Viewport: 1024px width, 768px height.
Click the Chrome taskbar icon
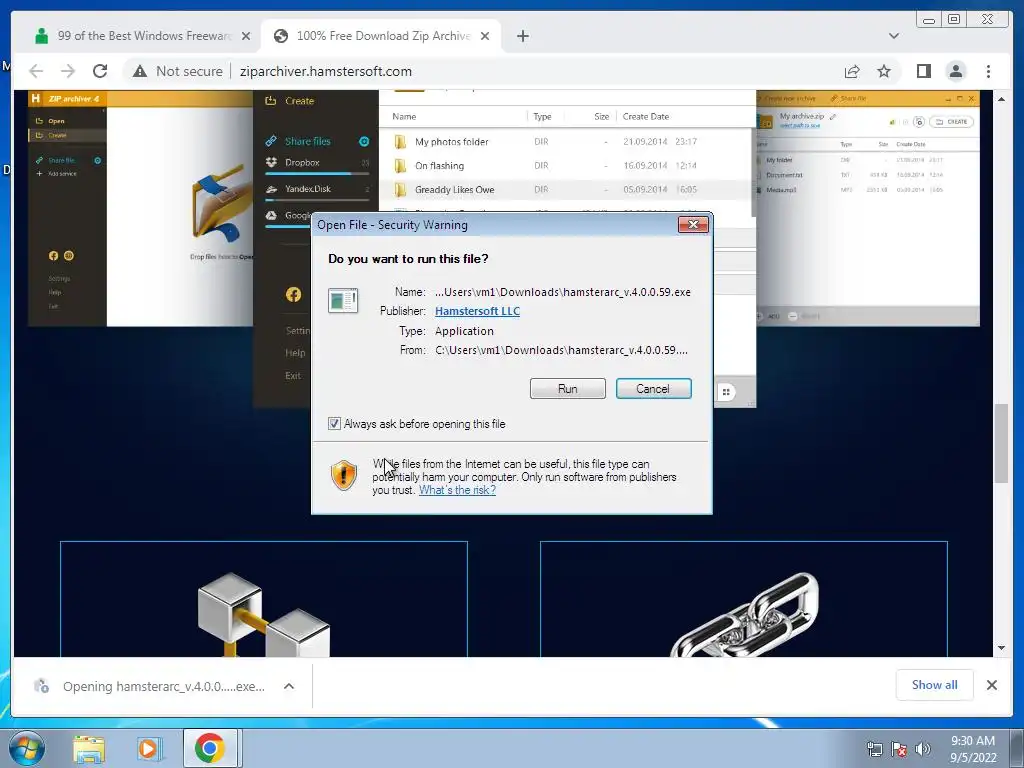tap(210, 748)
